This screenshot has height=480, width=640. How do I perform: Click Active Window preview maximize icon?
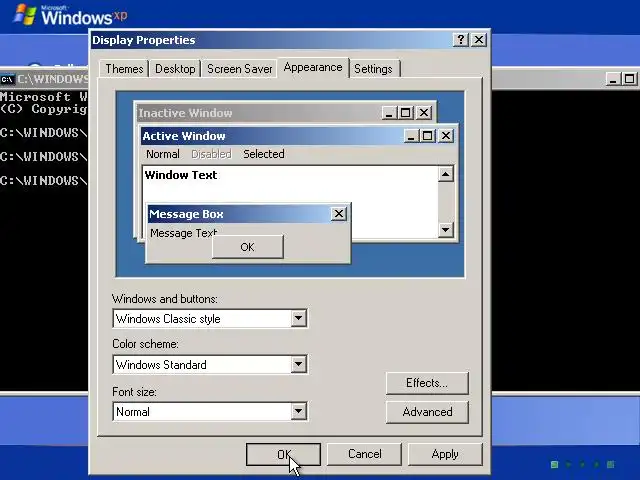[427, 136]
